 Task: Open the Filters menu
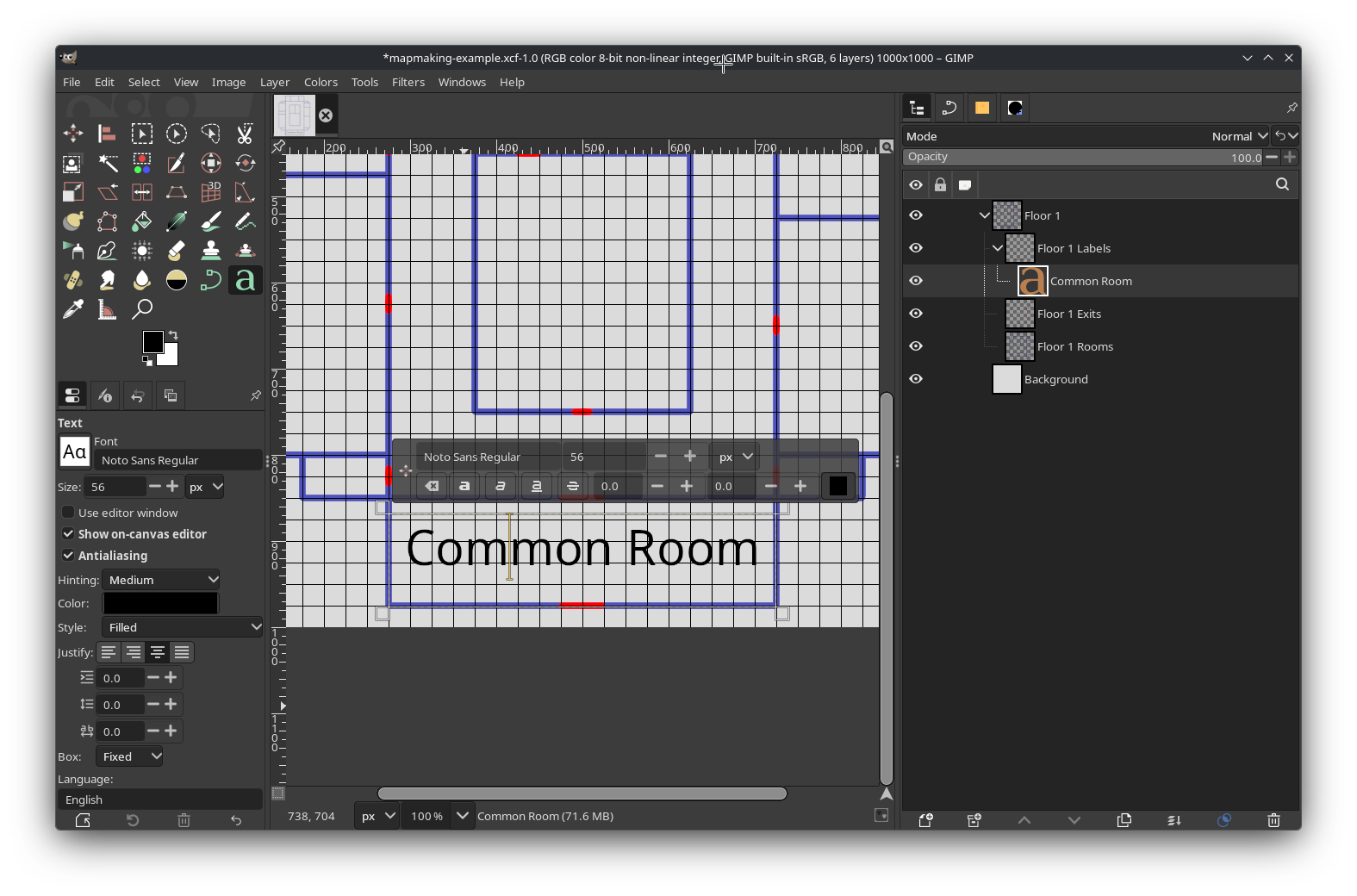pos(408,82)
